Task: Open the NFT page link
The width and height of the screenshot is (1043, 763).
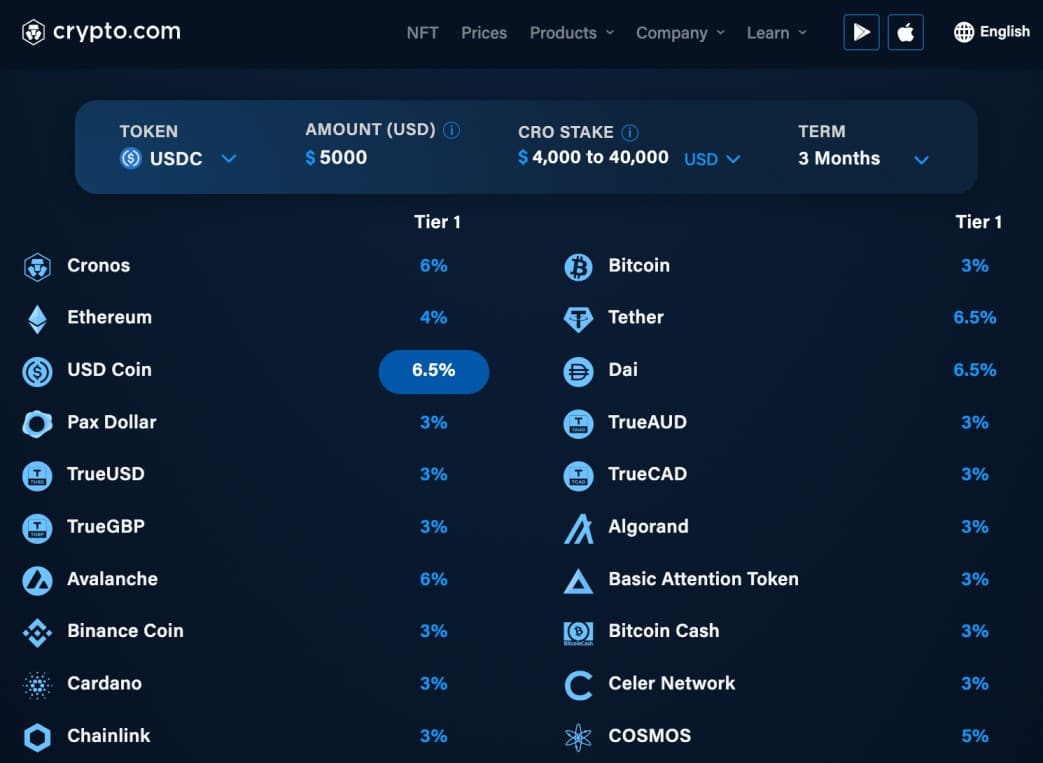Action: pyautogui.click(x=422, y=33)
